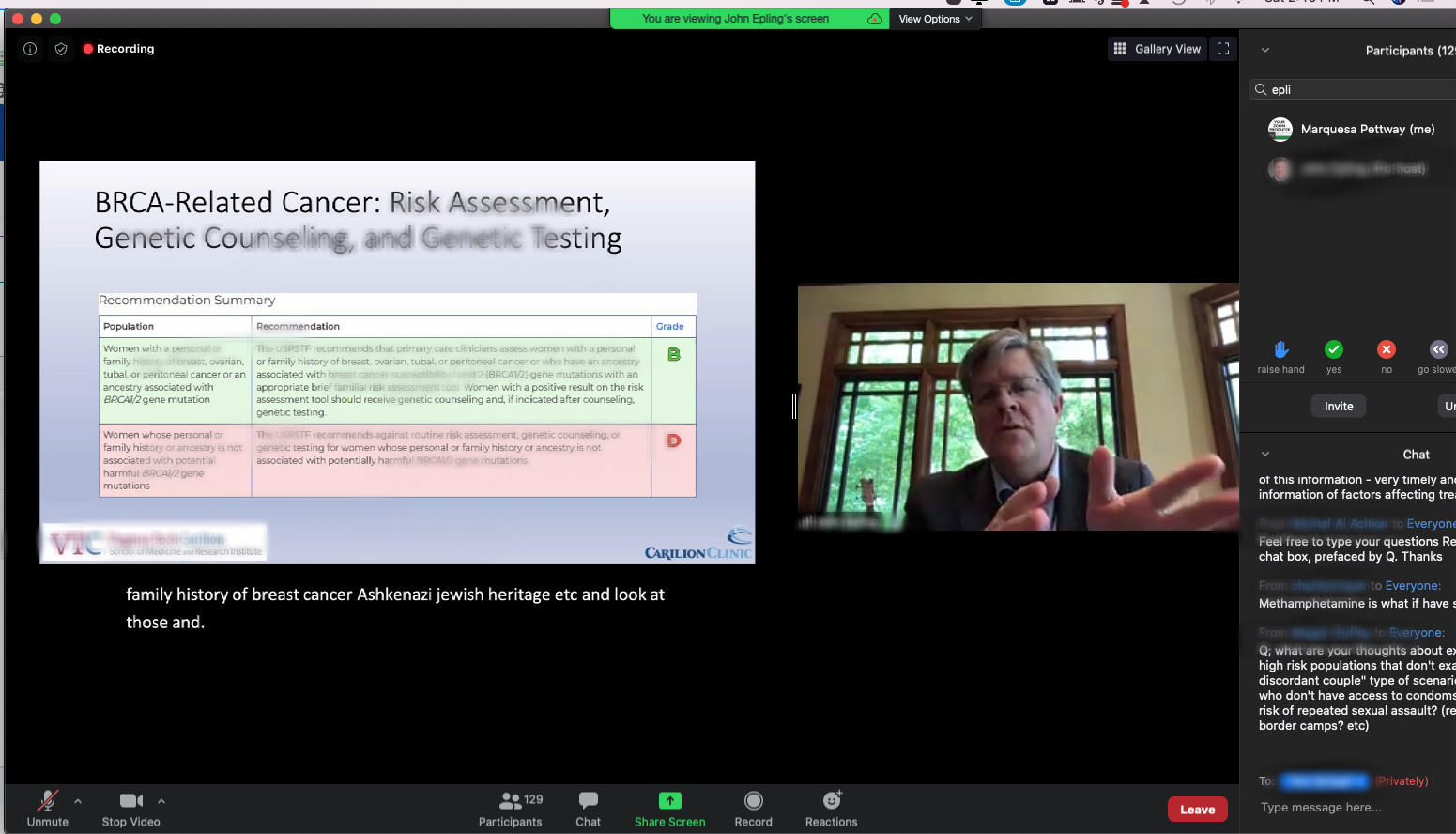Image resolution: width=1456 pixels, height=834 pixels.
Task: Click the green zoom window button
Action: [x=55, y=19]
